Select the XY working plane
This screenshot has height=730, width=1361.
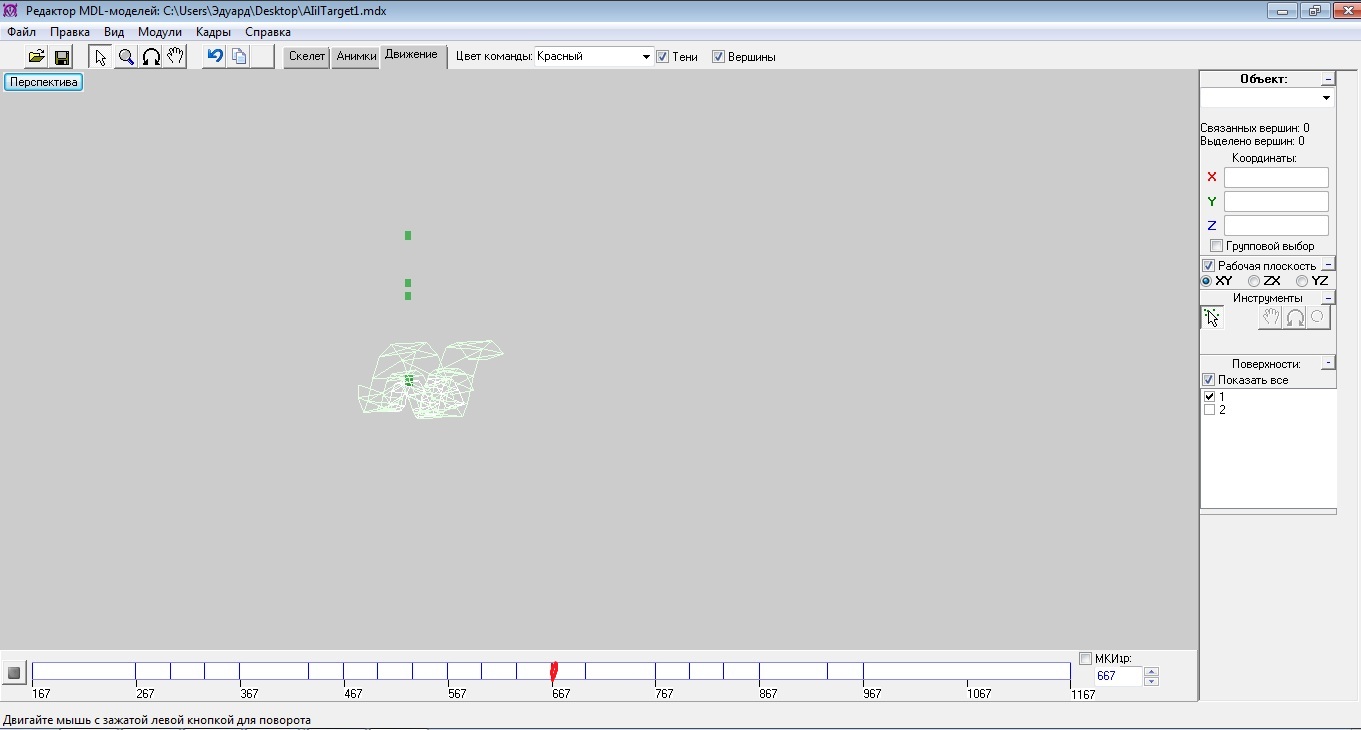1207,282
